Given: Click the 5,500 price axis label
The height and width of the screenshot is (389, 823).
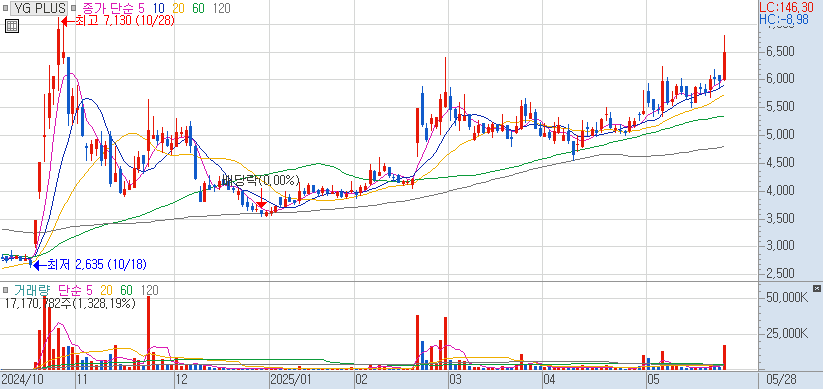Looking at the screenshot, I should 780,107.
